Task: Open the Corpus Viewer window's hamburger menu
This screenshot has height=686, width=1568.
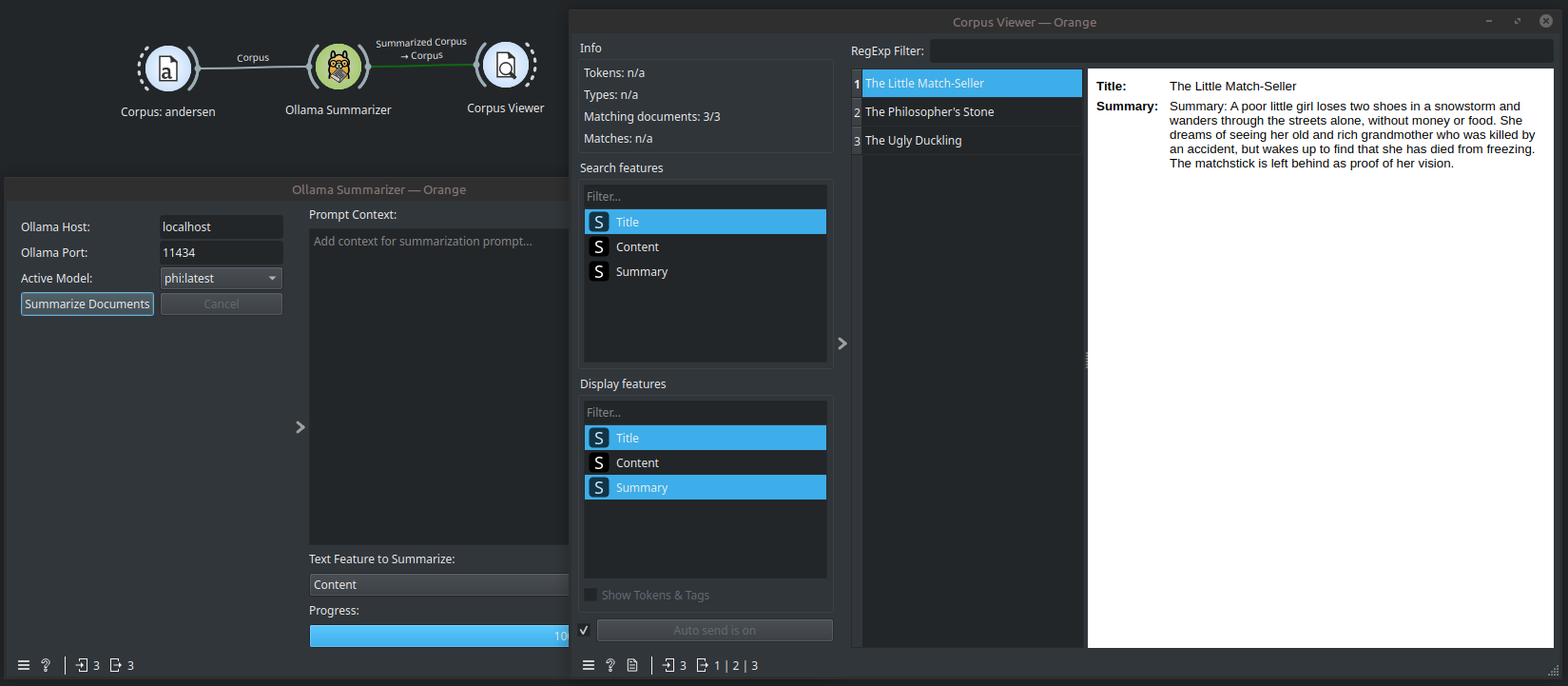Action: (x=589, y=665)
